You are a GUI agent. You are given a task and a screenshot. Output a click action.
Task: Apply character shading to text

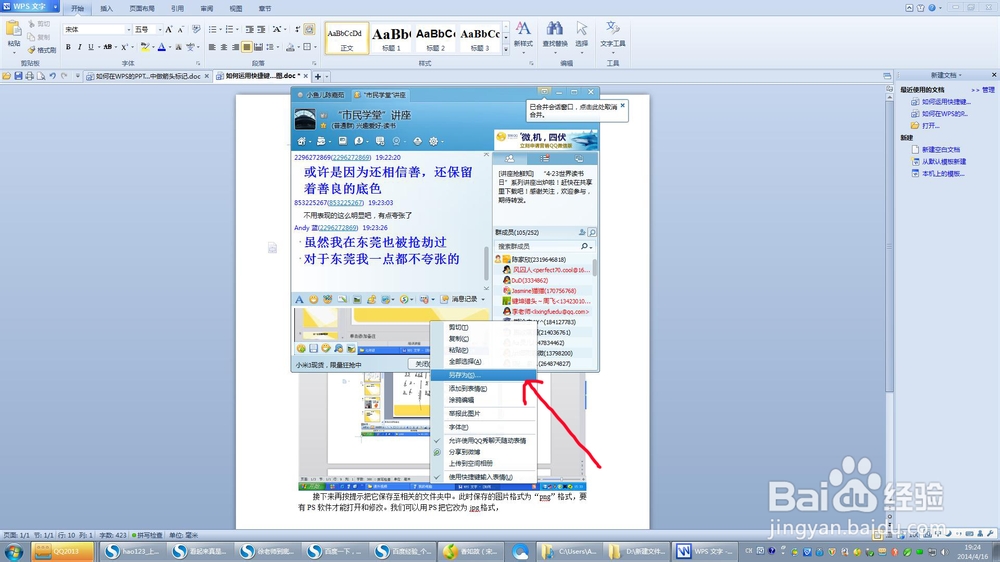[179, 47]
